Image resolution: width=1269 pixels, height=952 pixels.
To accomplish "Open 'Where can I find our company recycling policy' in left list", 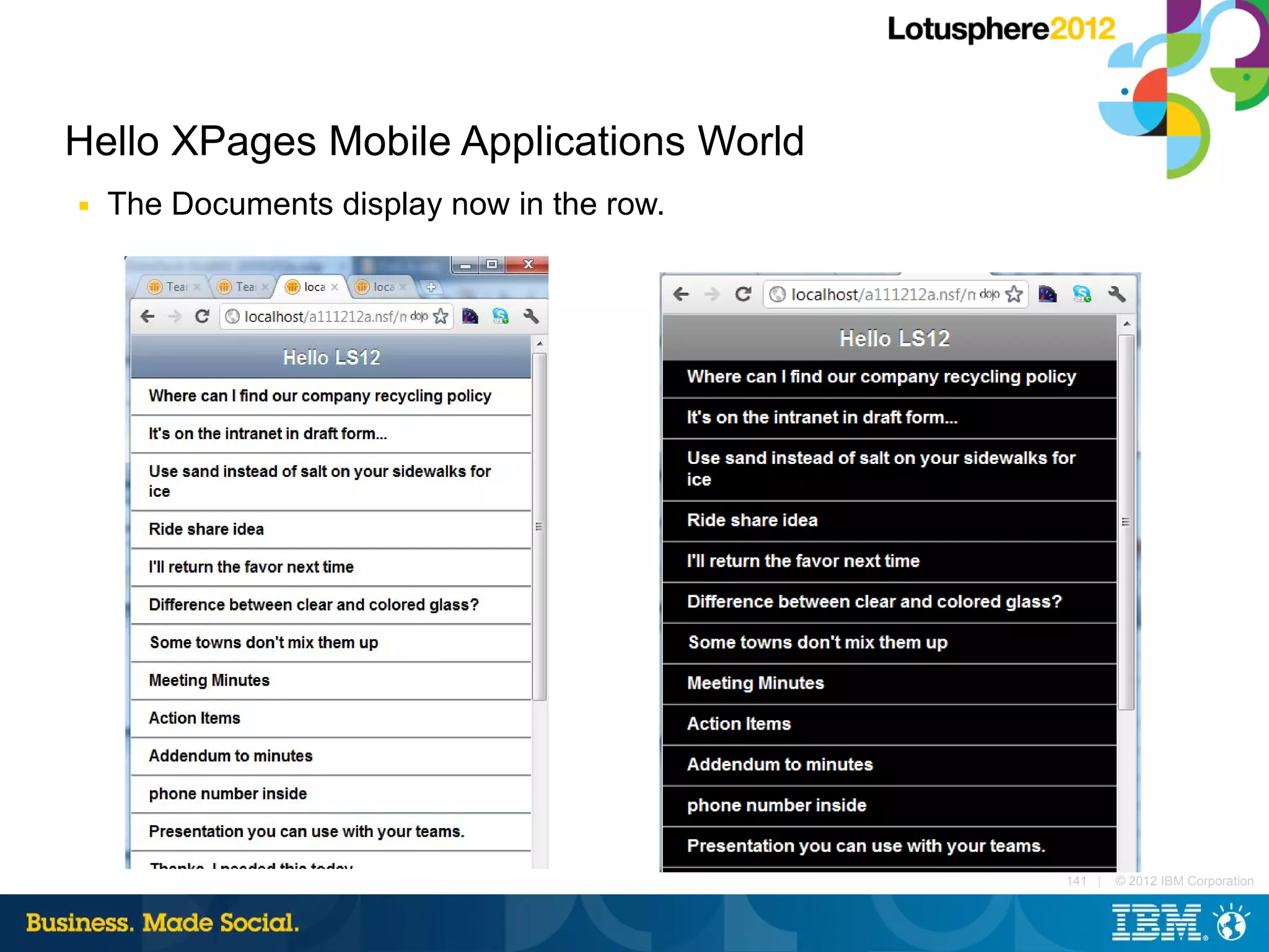I will [x=331, y=396].
